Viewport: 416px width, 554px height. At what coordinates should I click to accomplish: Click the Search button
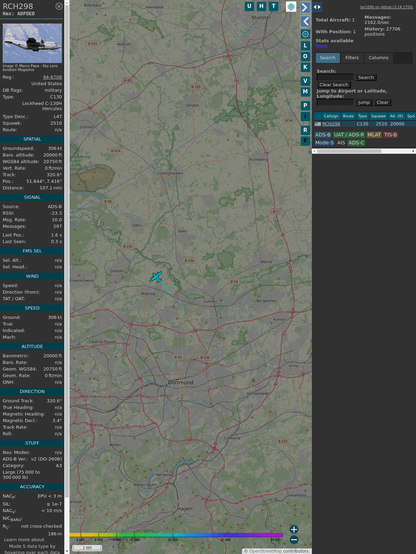366,77
